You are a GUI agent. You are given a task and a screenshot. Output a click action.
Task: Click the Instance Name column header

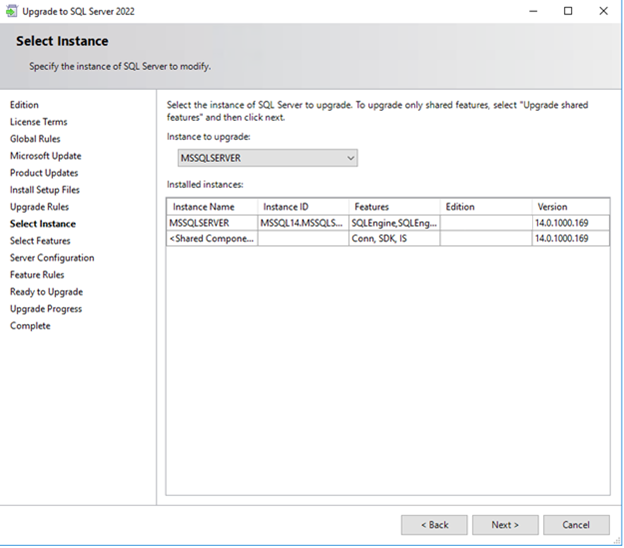[x=212, y=207]
